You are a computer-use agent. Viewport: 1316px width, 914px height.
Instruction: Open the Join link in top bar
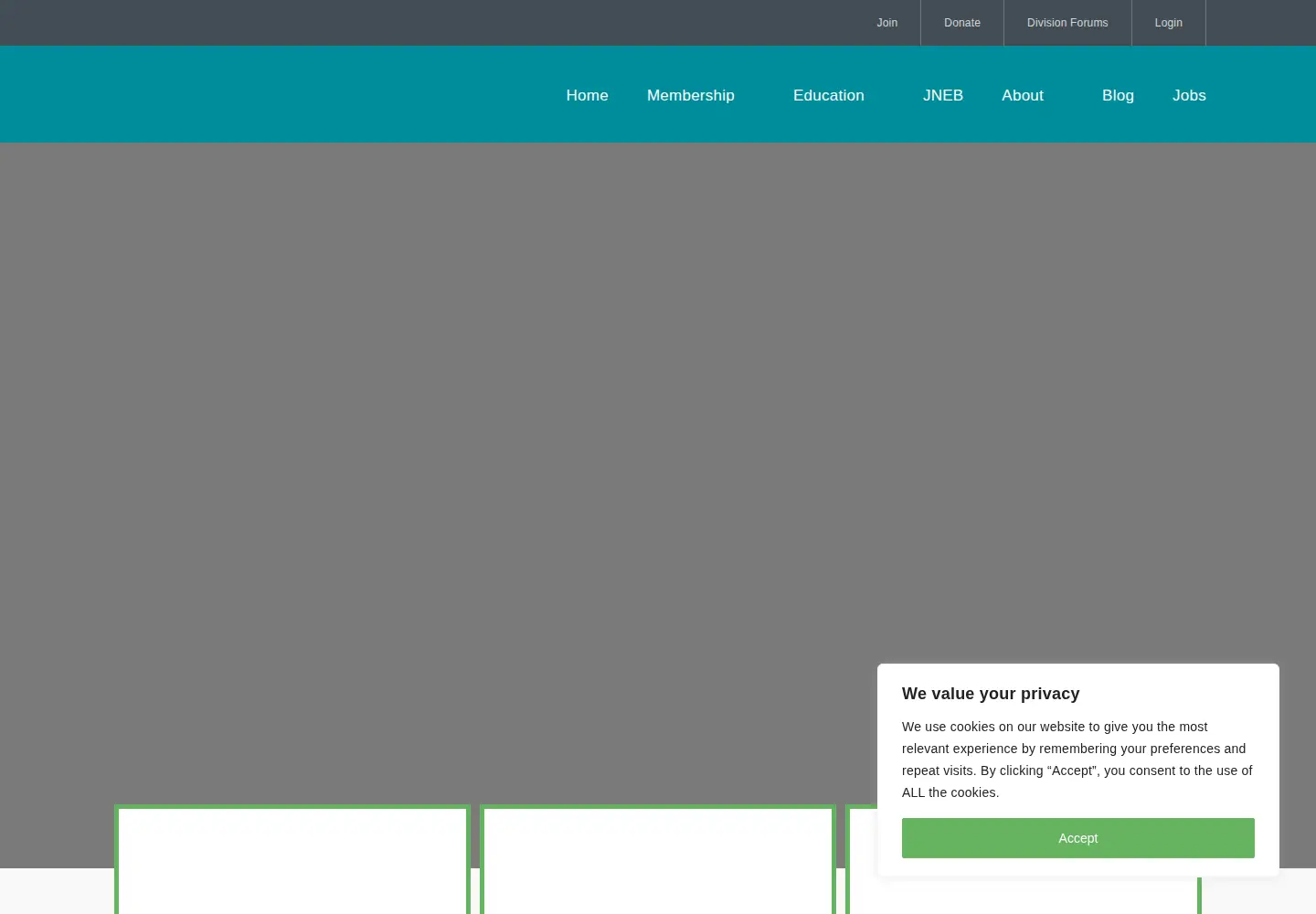pos(886,23)
